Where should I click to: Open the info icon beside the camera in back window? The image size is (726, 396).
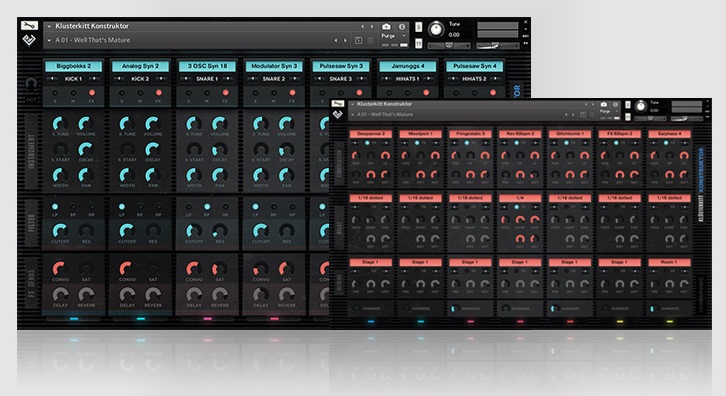click(x=402, y=27)
